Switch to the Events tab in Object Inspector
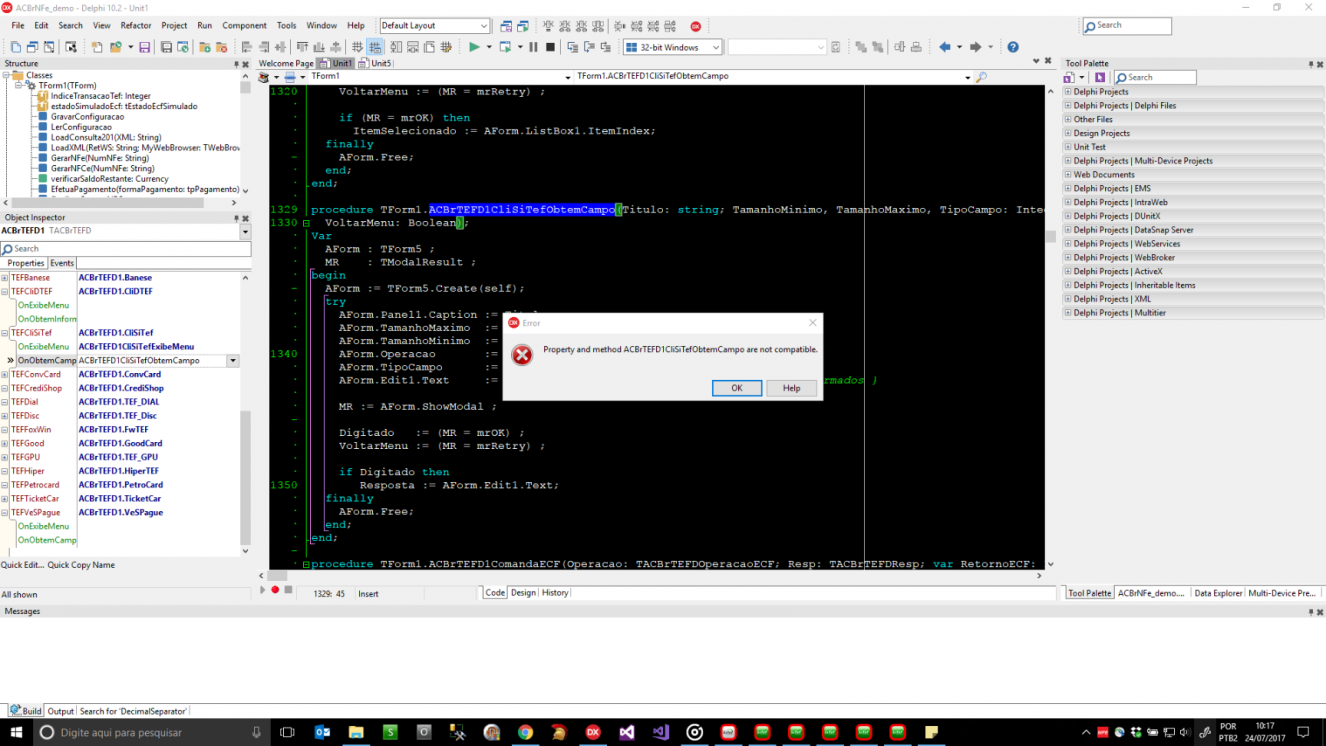This screenshot has width=1326, height=746. 62,263
